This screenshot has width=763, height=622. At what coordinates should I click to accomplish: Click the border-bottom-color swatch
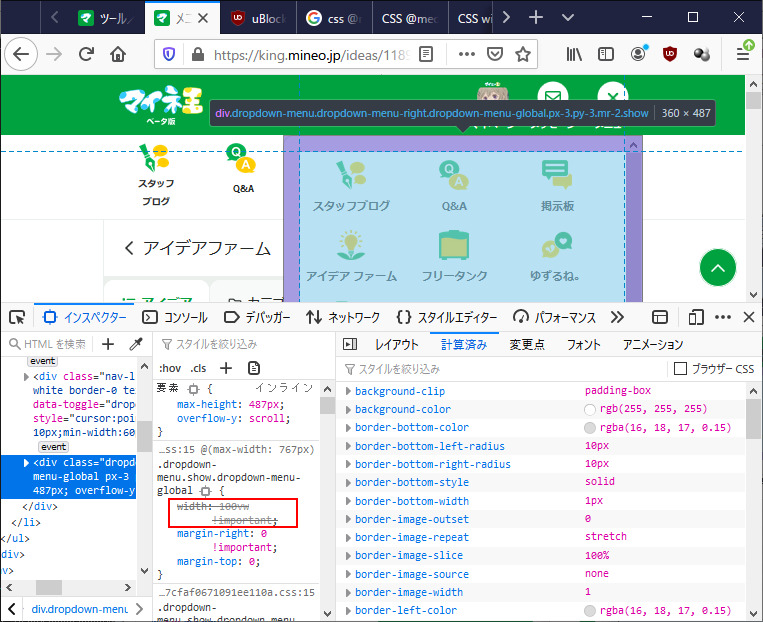click(591, 428)
